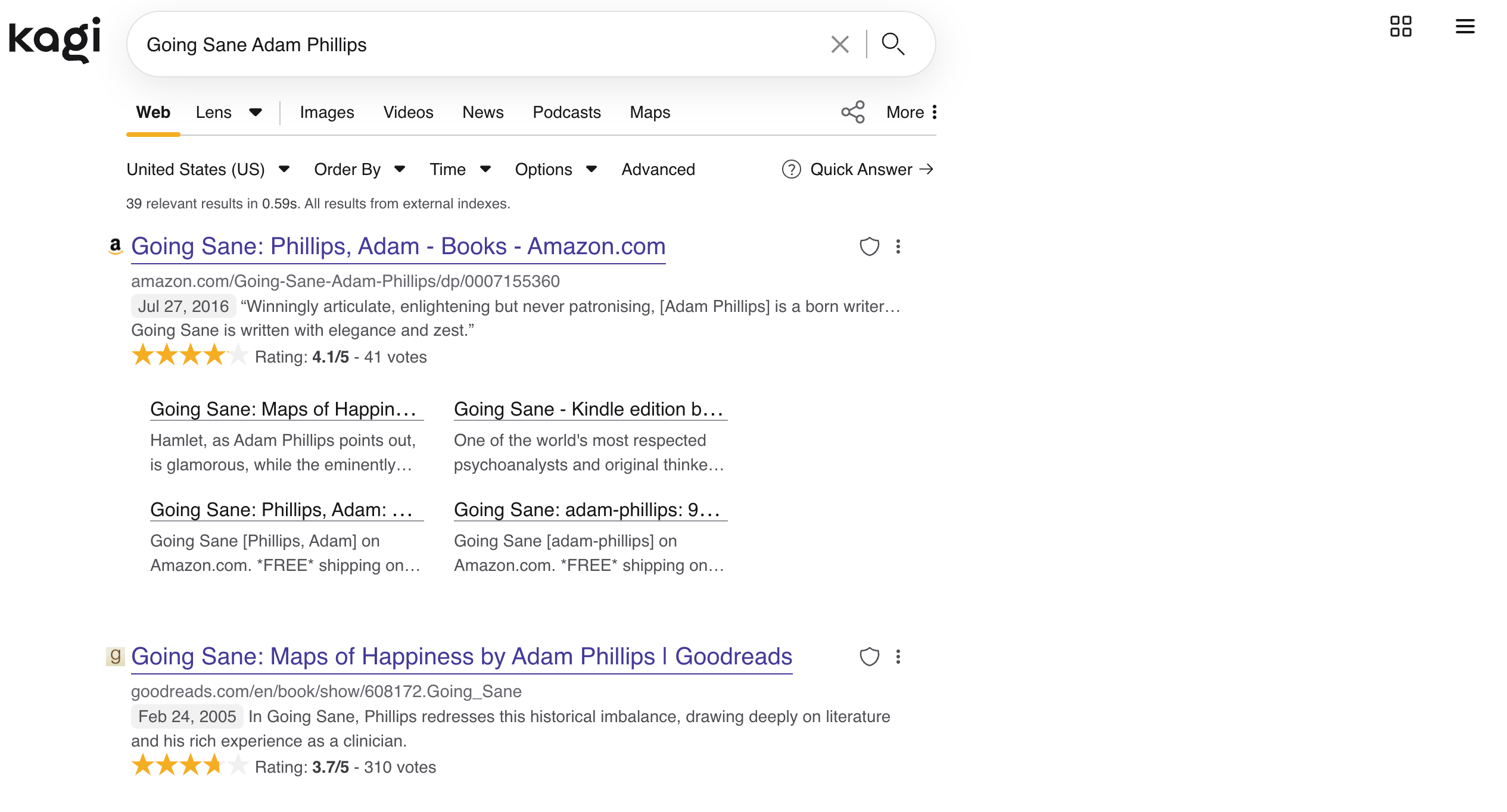Open the grid apps icon

pos(1400,26)
